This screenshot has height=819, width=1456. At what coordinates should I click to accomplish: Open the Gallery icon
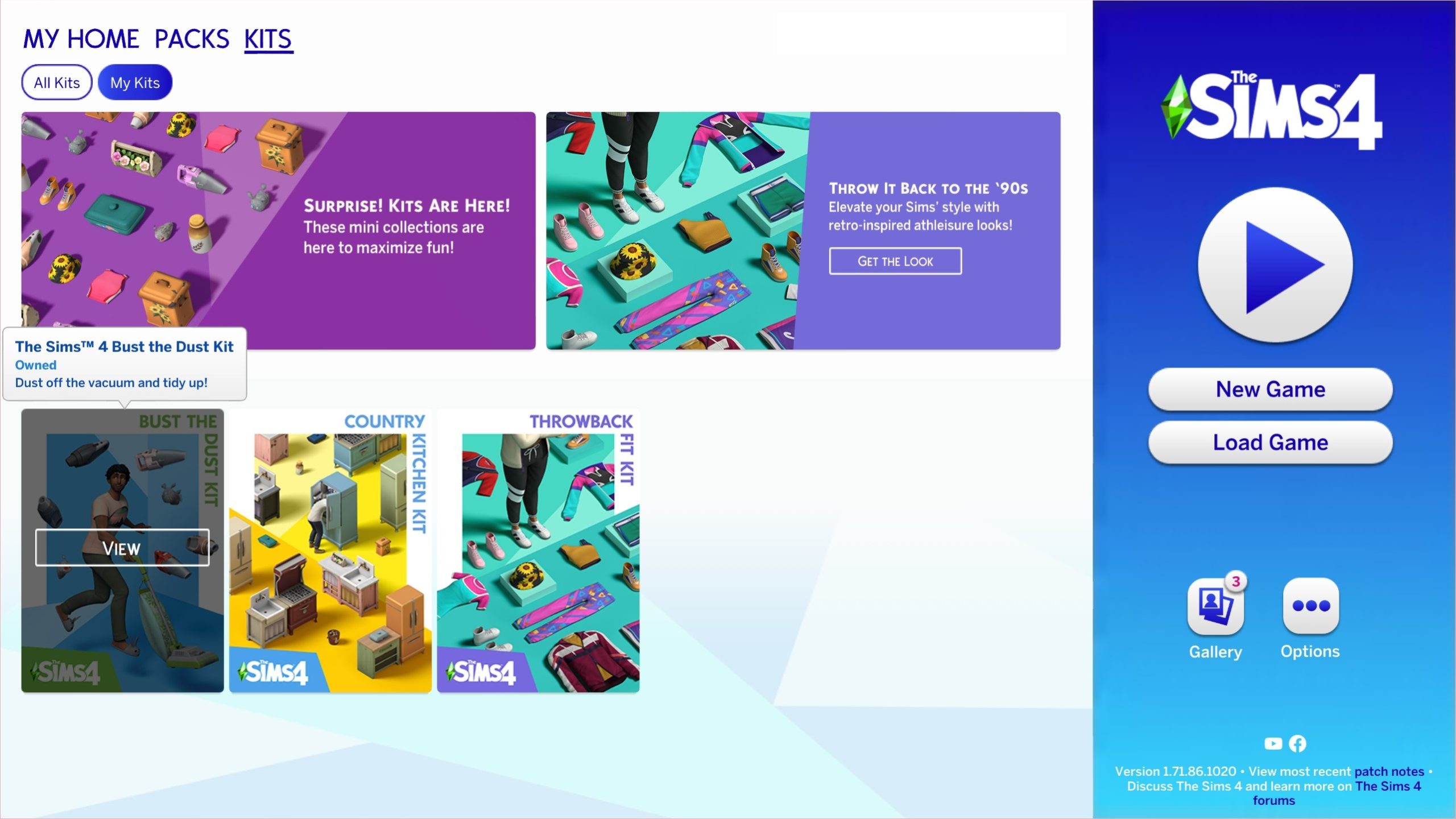(x=1215, y=606)
